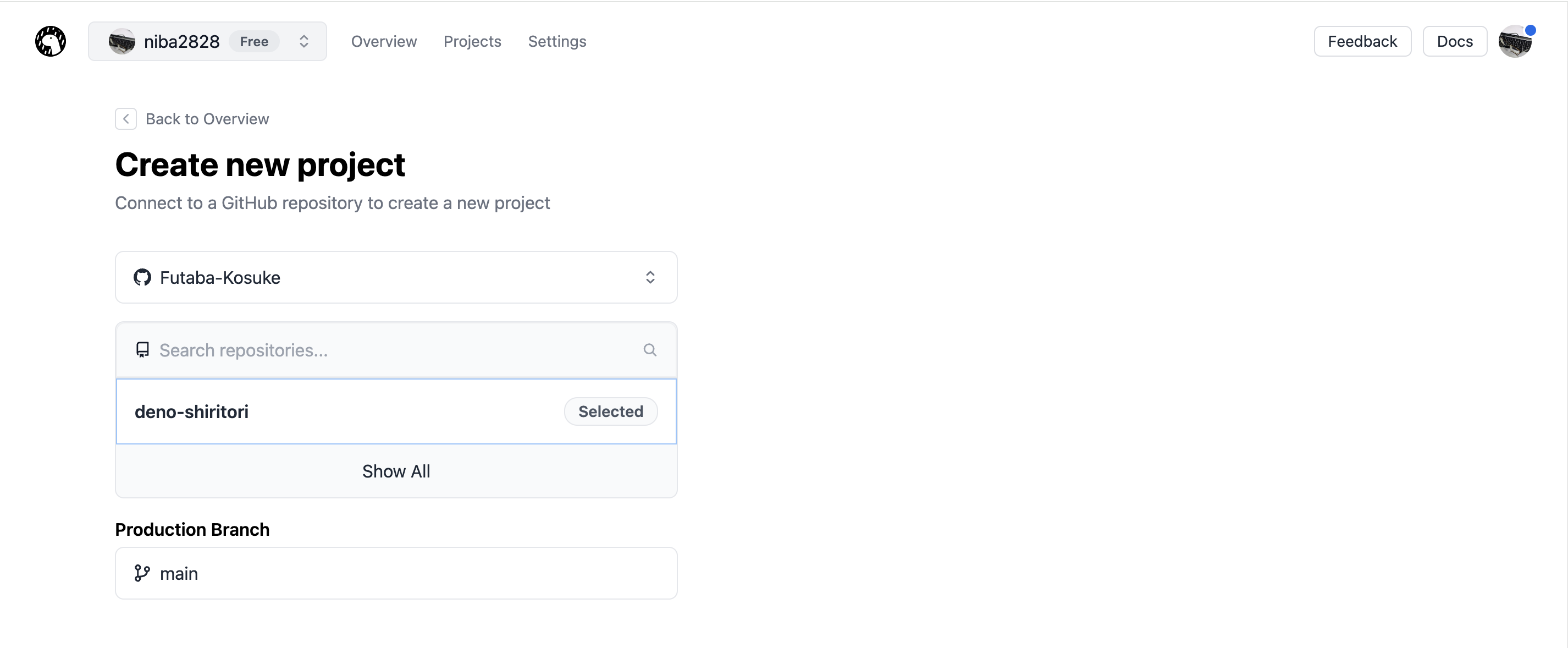Expand the niba2828 organization switcher arrows

click(x=303, y=41)
